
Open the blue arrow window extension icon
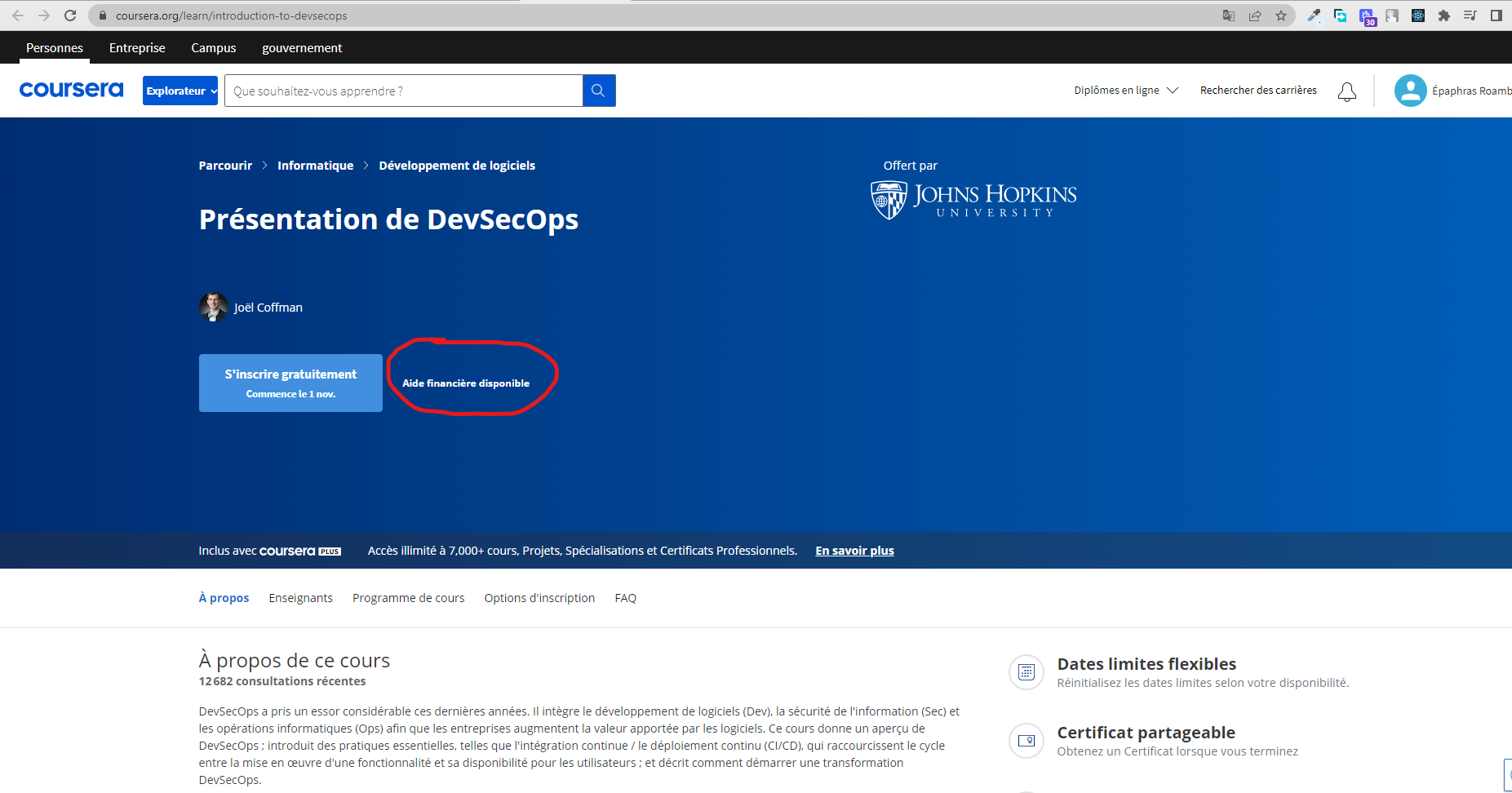(1340, 16)
